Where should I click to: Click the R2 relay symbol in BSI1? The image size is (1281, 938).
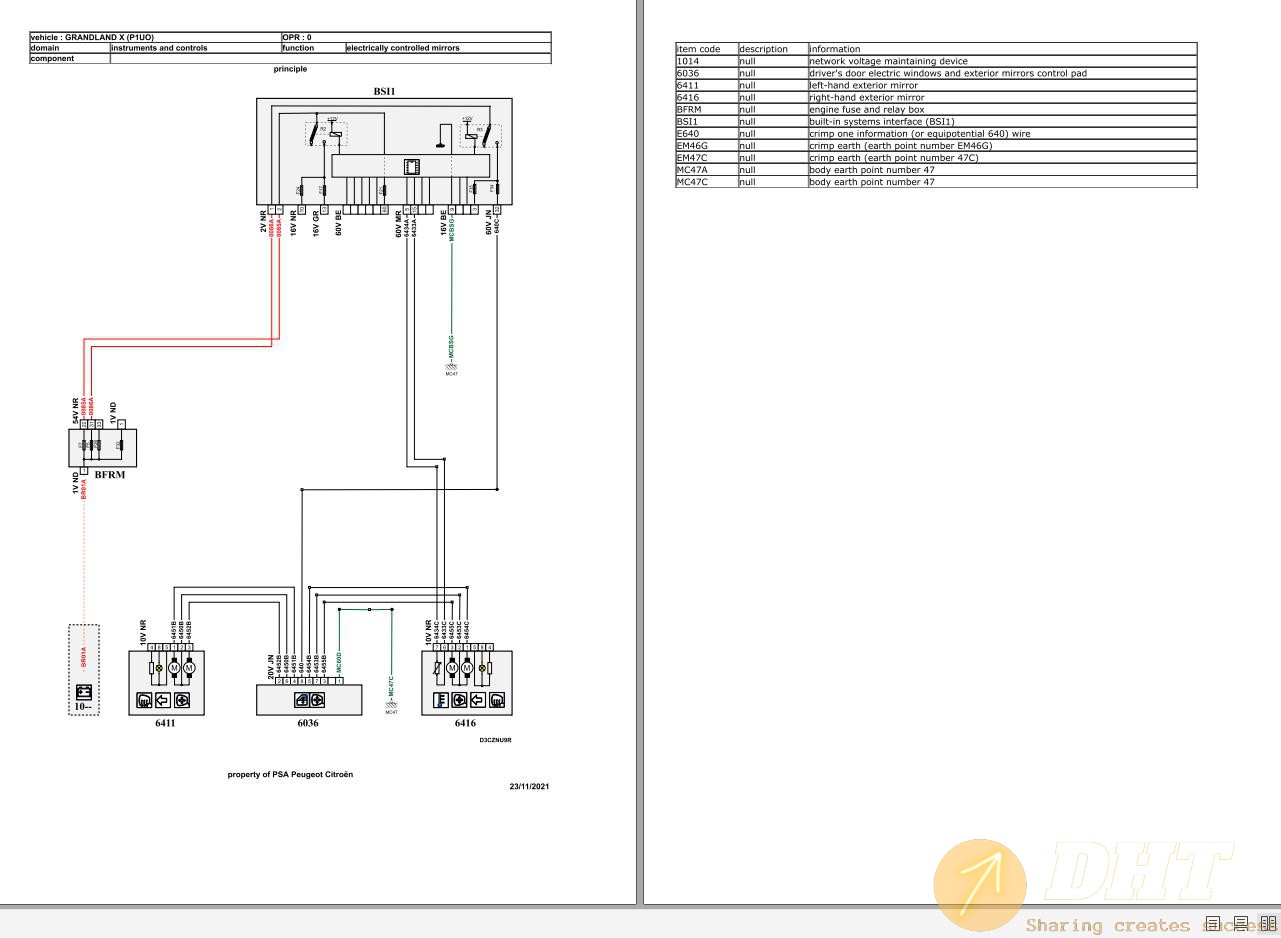[326, 133]
